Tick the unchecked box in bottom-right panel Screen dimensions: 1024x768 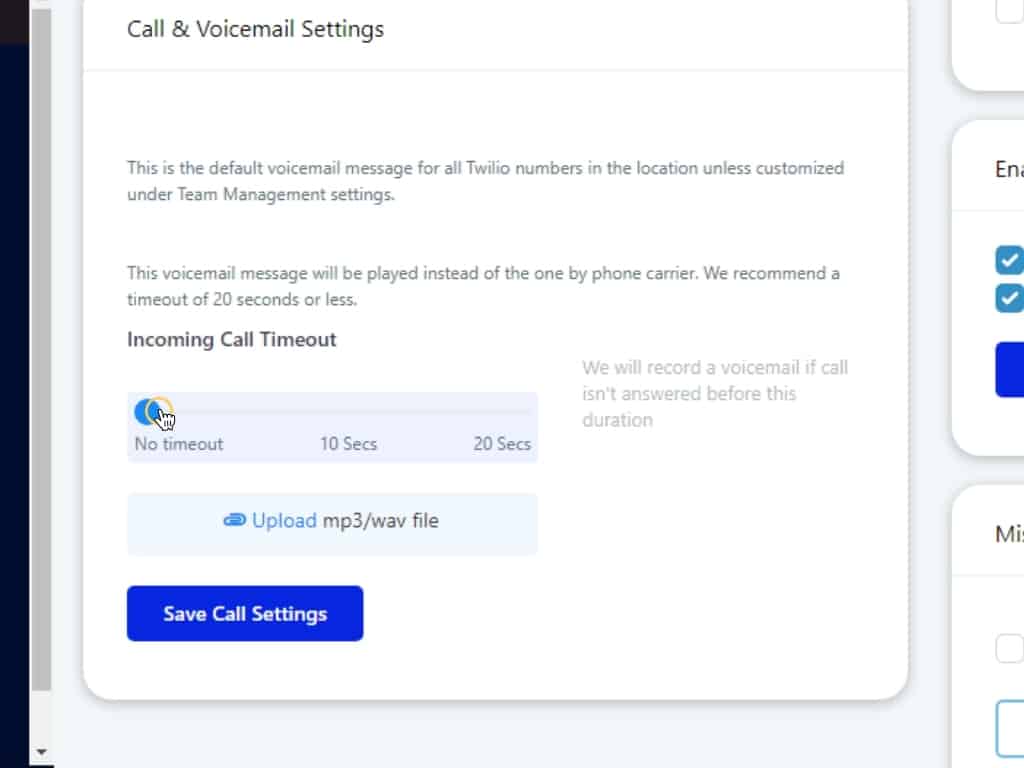(1009, 647)
